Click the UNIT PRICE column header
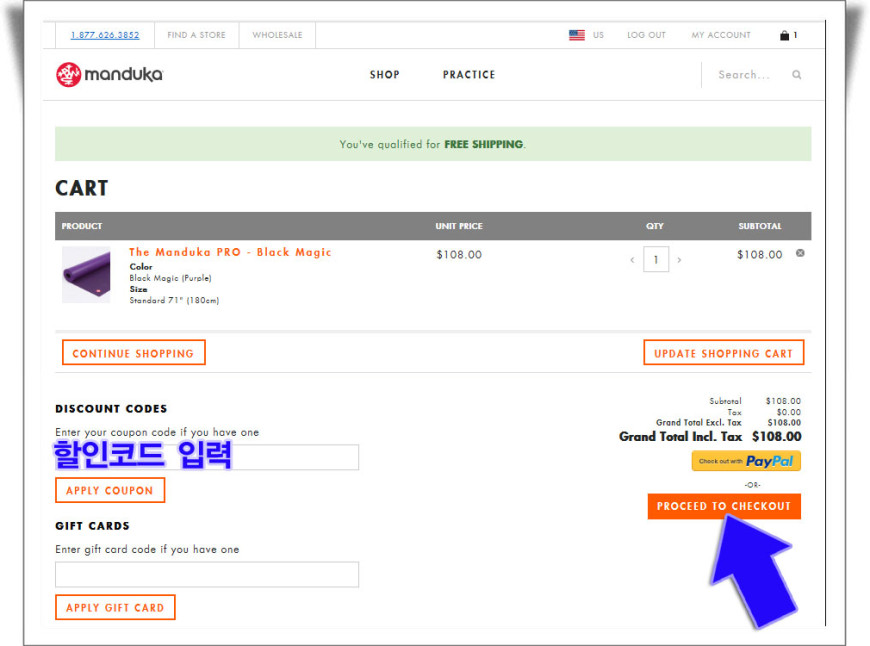 tap(459, 226)
